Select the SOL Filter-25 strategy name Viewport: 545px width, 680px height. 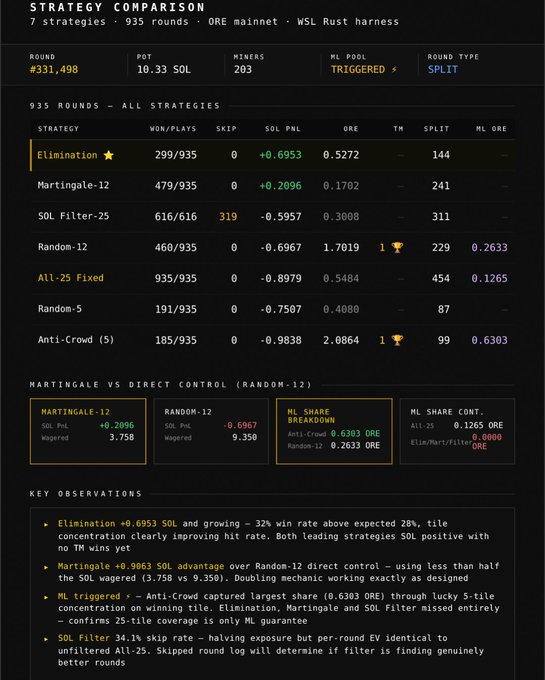pyautogui.click(x=73, y=216)
